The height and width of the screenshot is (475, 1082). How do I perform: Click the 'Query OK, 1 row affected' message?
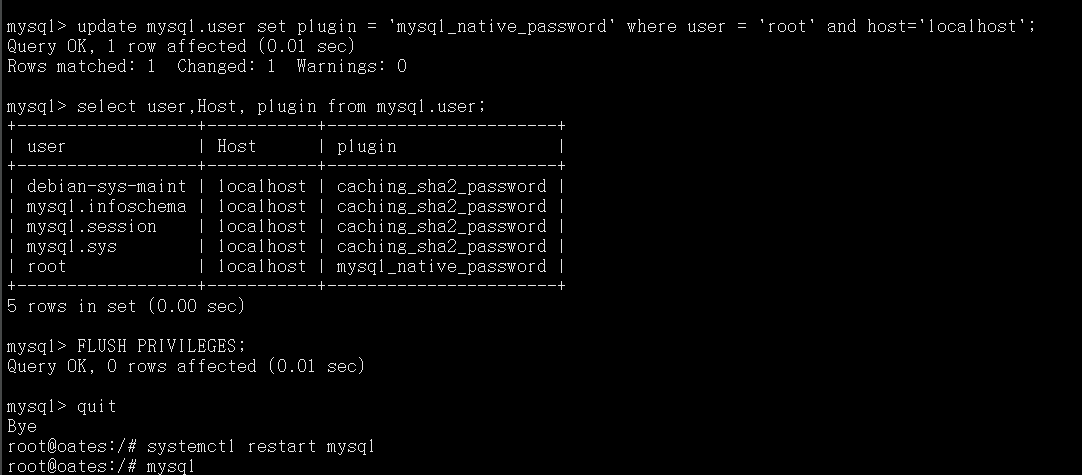[180, 46]
